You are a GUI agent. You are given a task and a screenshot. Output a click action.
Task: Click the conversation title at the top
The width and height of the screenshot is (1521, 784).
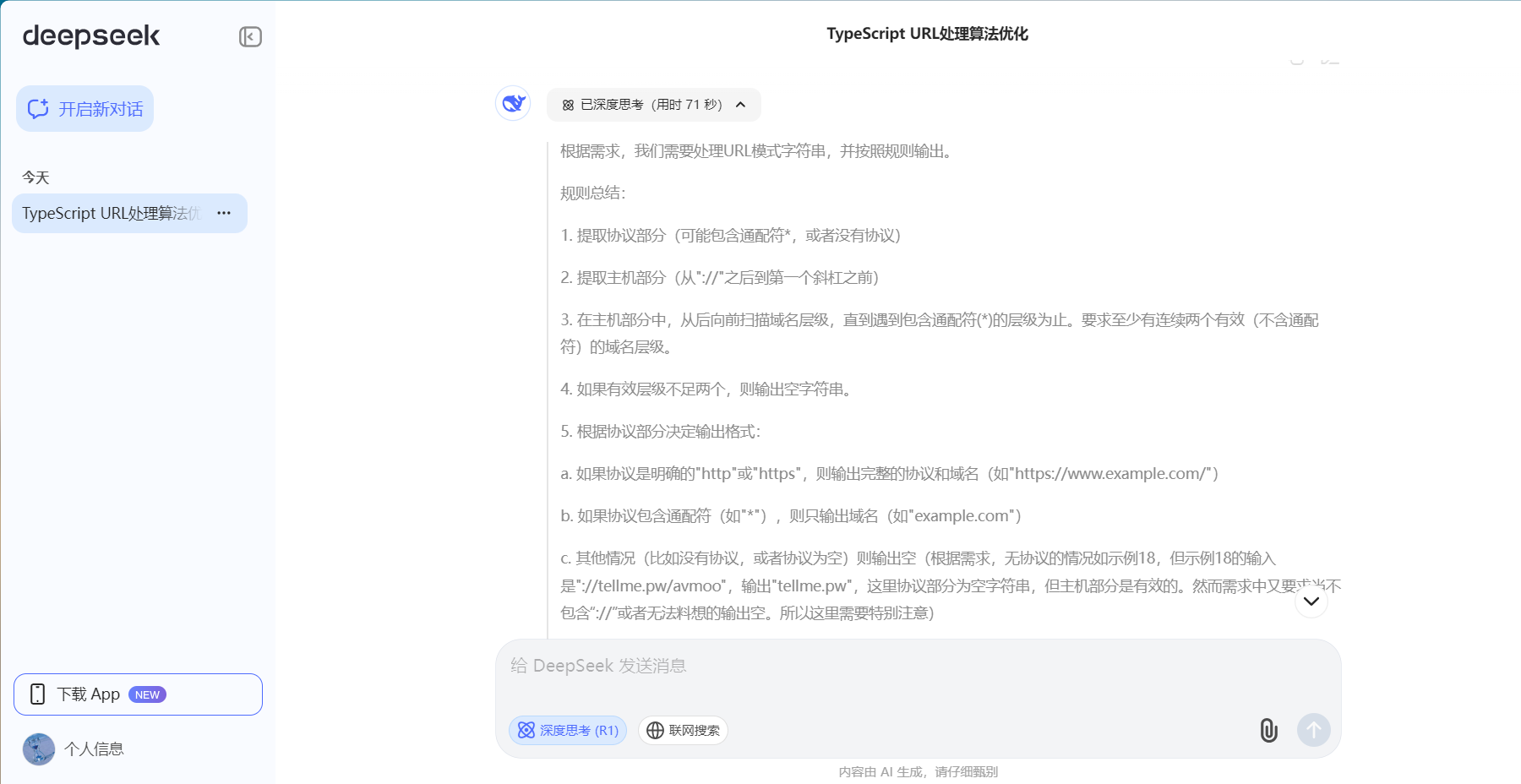click(x=927, y=34)
